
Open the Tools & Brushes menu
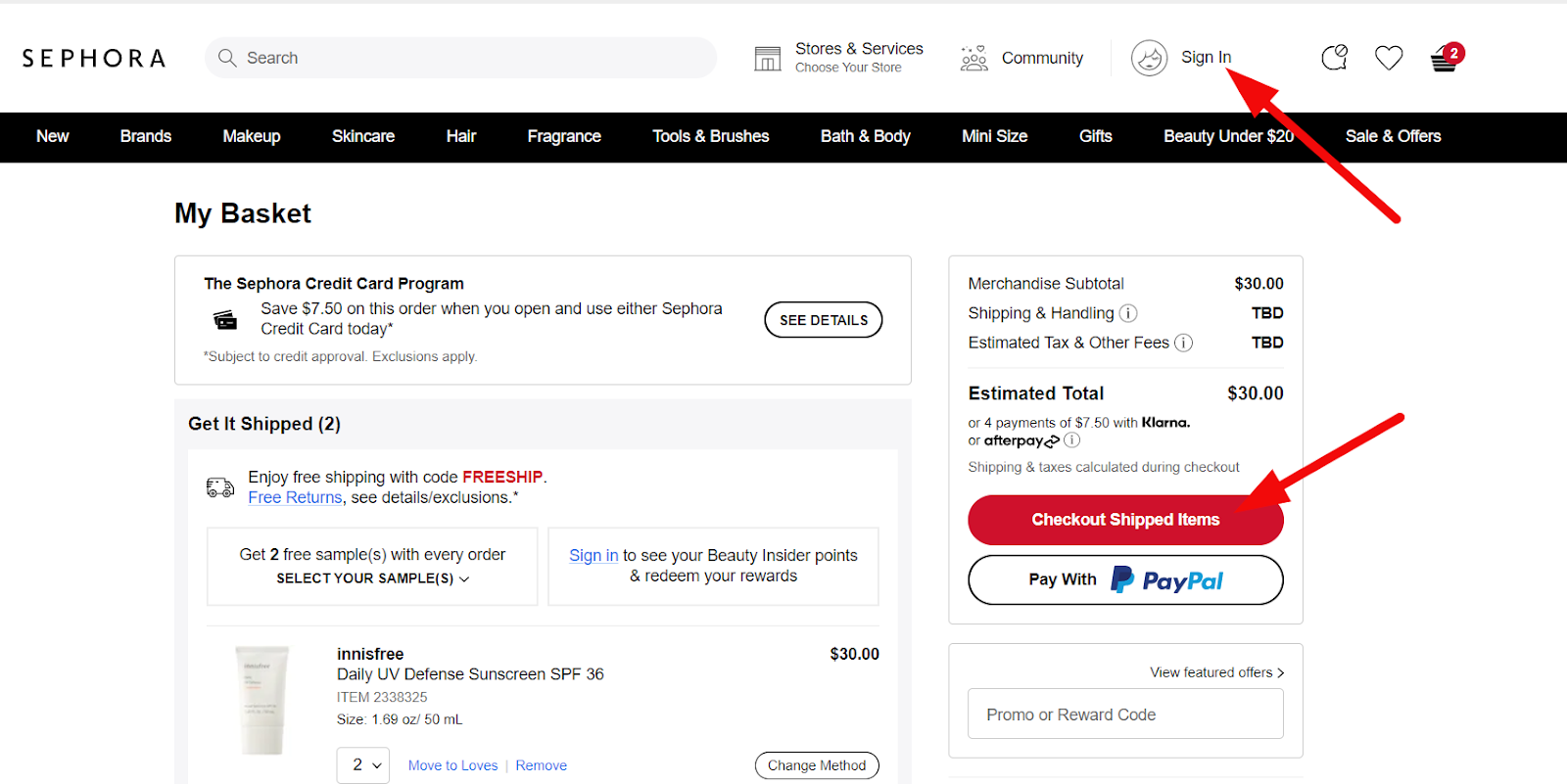pyautogui.click(x=711, y=136)
